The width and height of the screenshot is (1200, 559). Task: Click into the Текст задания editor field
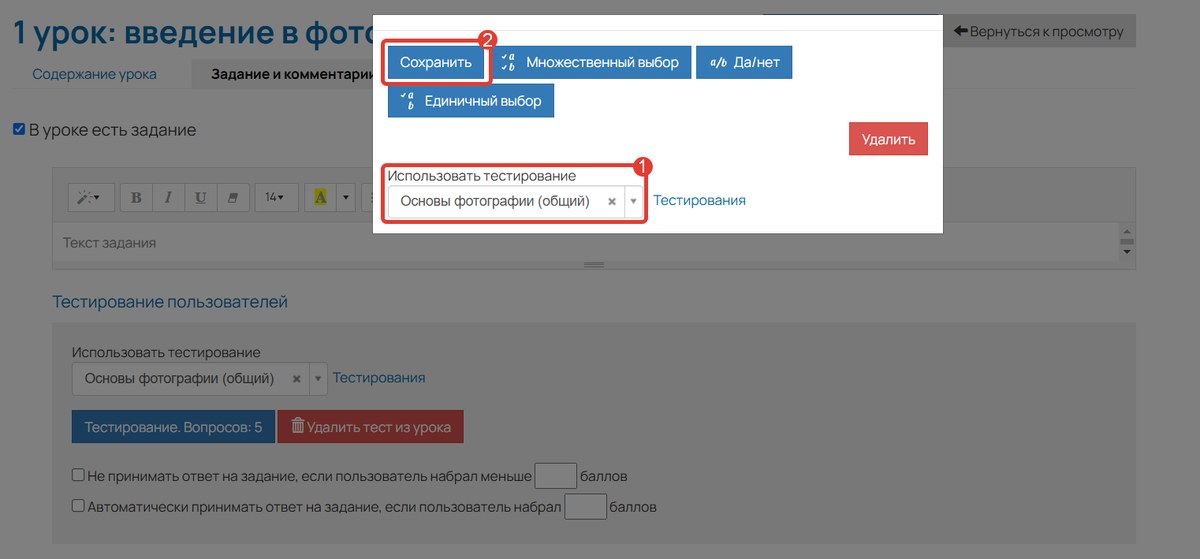point(585,242)
